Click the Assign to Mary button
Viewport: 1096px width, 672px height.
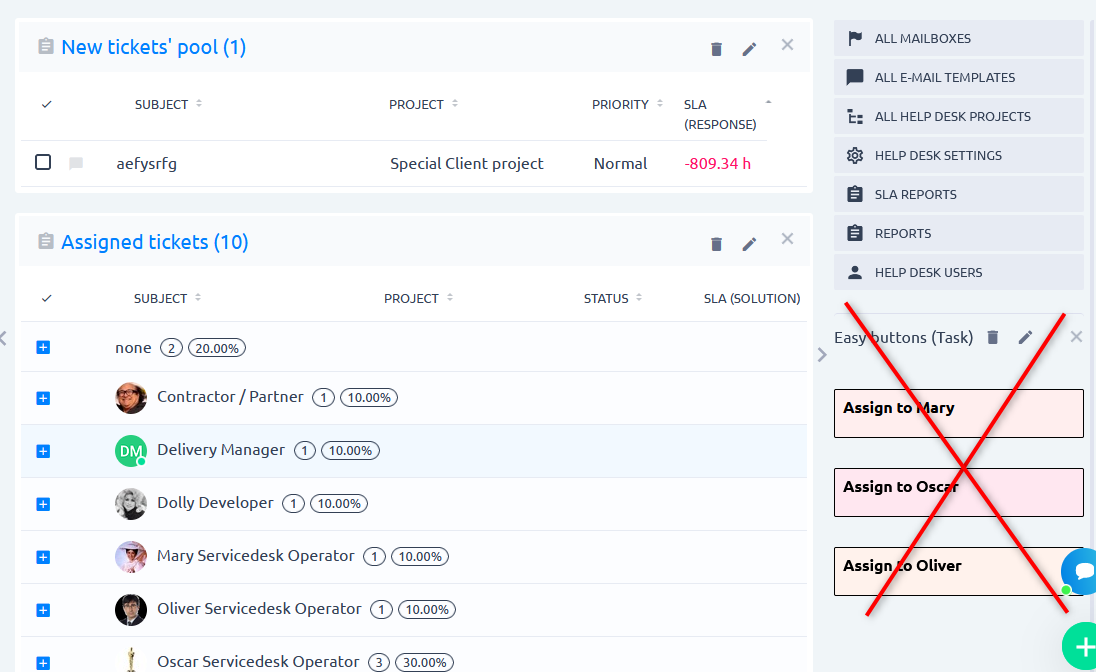tap(958, 413)
